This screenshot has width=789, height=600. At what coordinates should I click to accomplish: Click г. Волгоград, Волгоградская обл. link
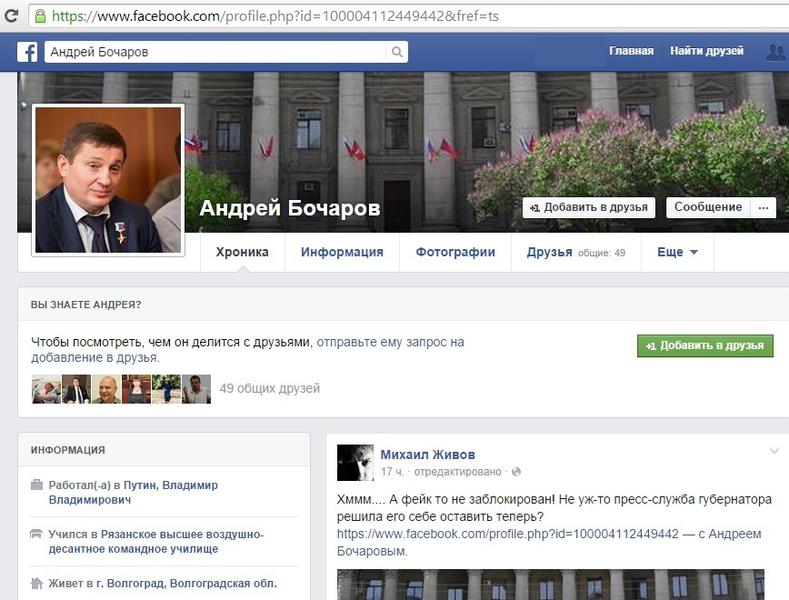(186, 583)
